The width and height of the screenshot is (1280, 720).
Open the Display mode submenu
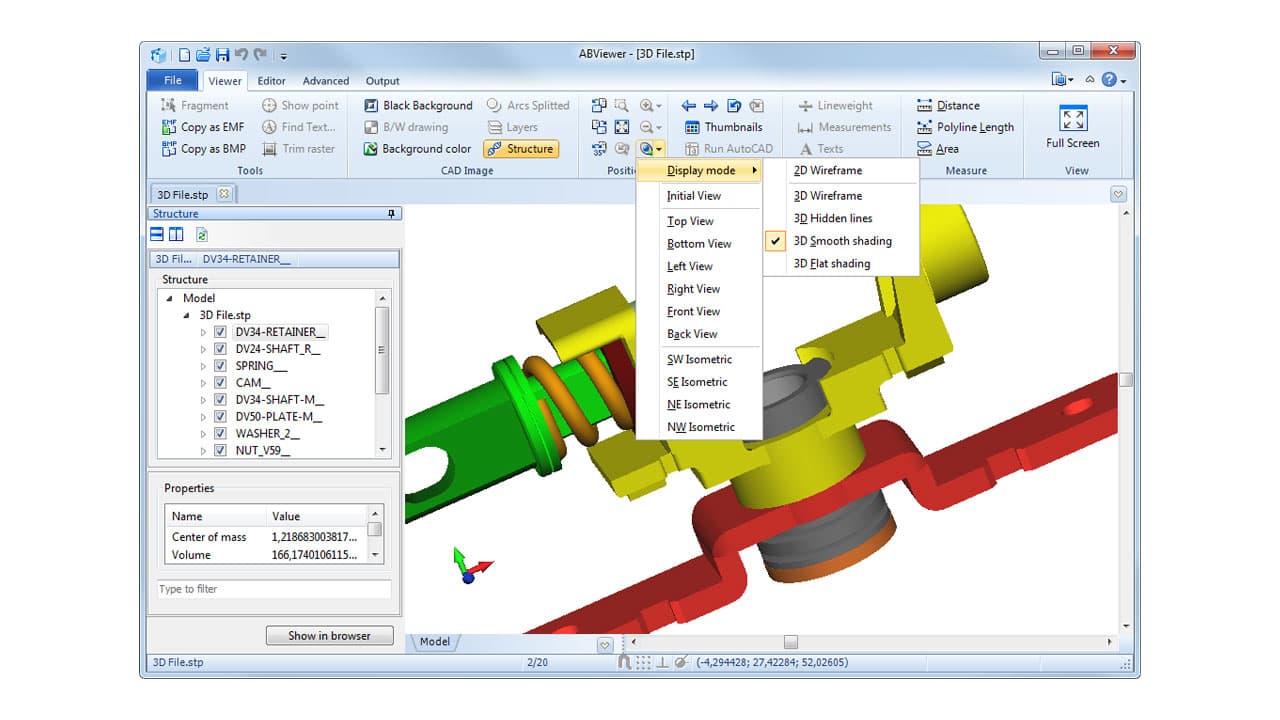point(703,170)
